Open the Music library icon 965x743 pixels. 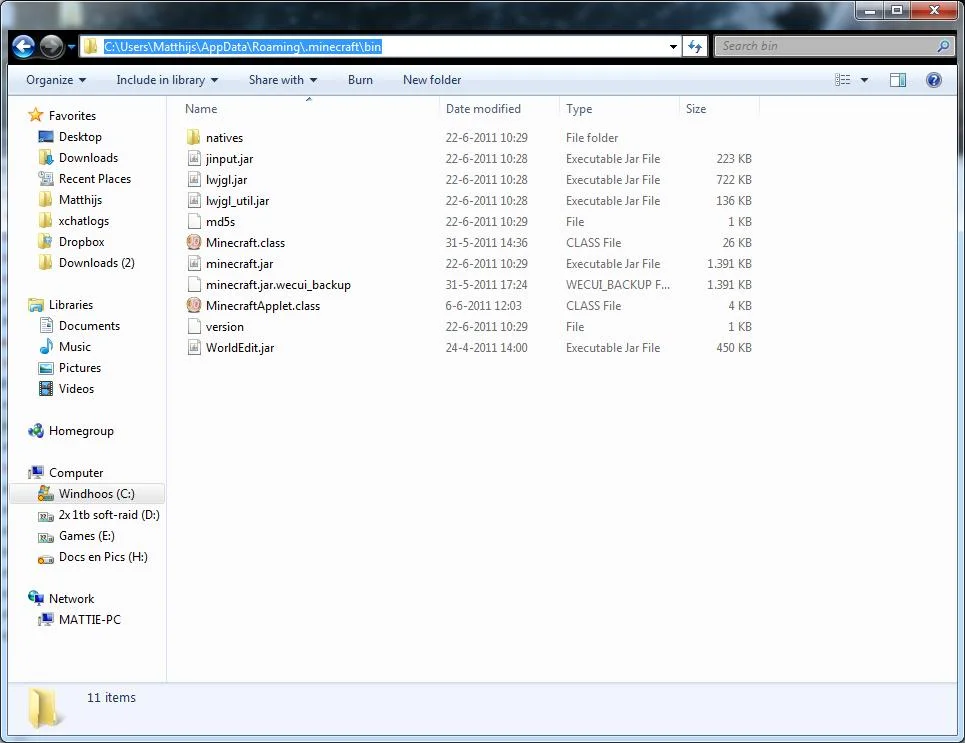[46, 347]
